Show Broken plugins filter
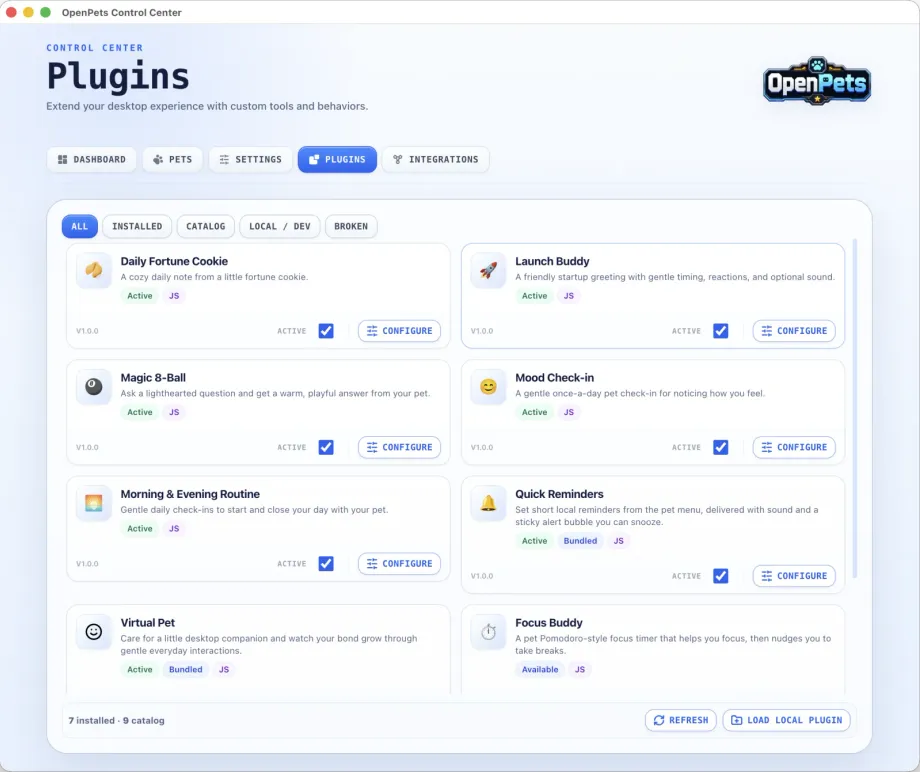 click(351, 226)
